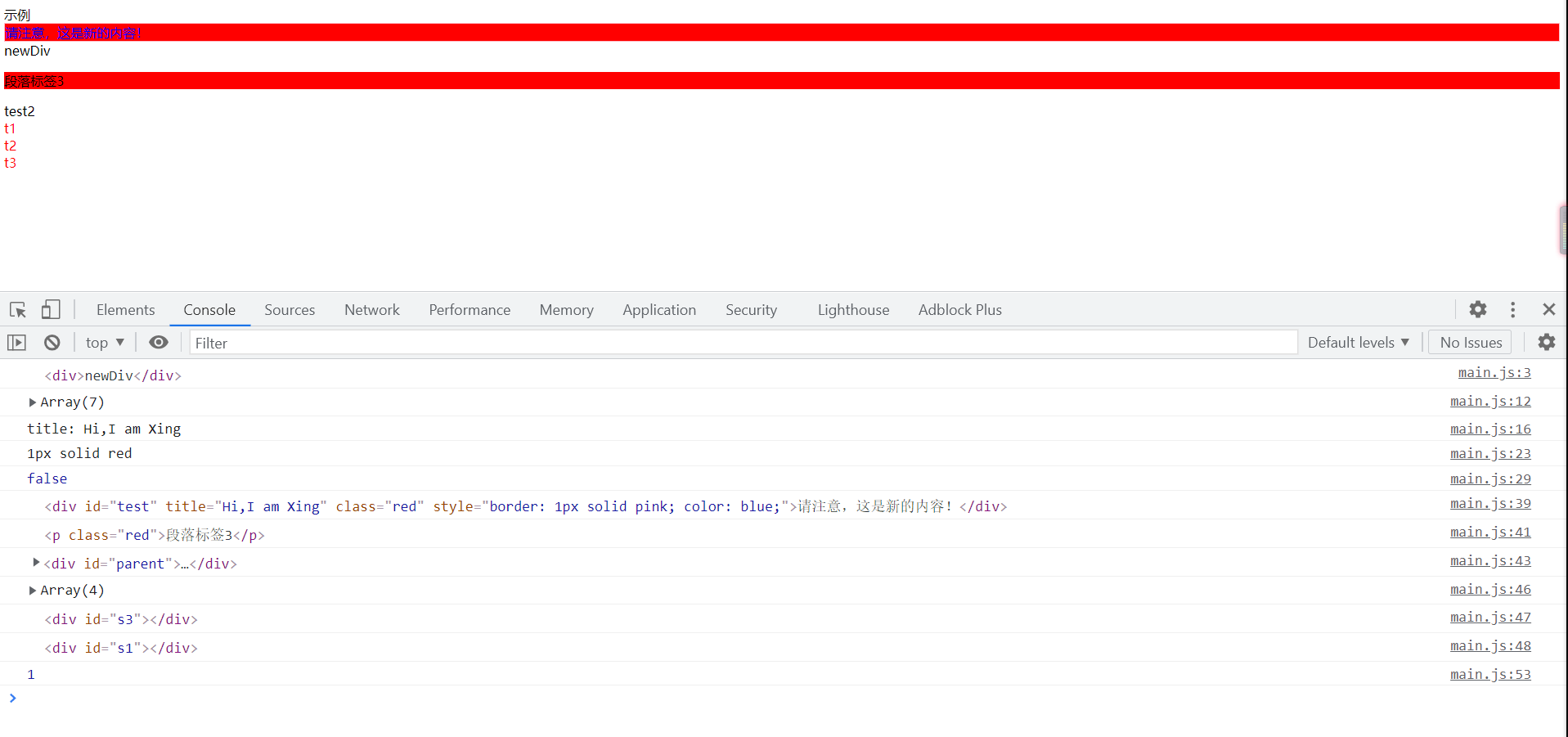The image size is (1568, 737).
Task: Open the top execution context dropdown
Action: (x=104, y=342)
